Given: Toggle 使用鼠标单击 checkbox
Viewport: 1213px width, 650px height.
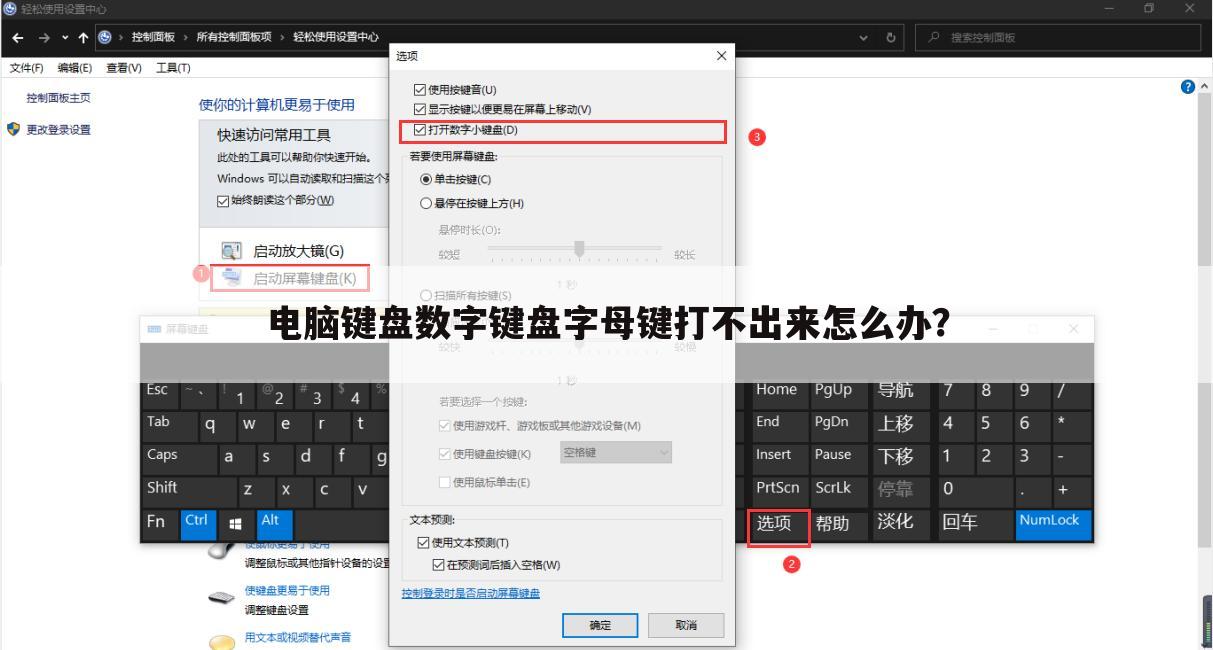Looking at the screenshot, I should (445, 483).
